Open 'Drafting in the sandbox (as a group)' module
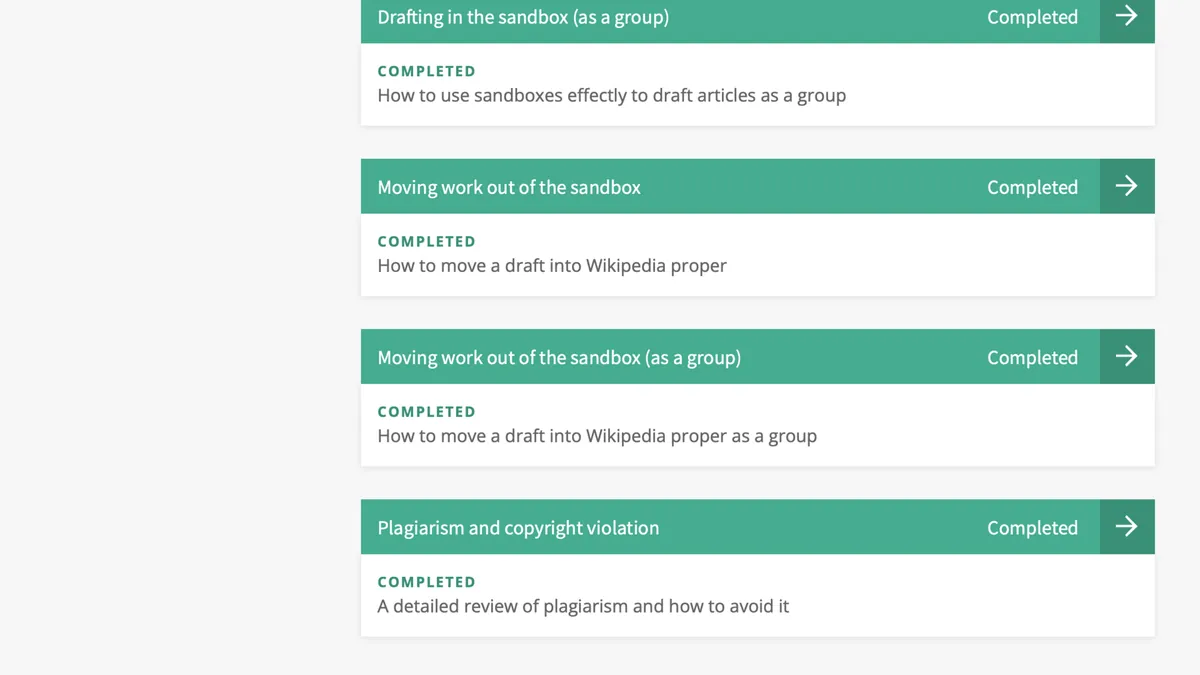This screenshot has width=1200, height=675. (523, 17)
